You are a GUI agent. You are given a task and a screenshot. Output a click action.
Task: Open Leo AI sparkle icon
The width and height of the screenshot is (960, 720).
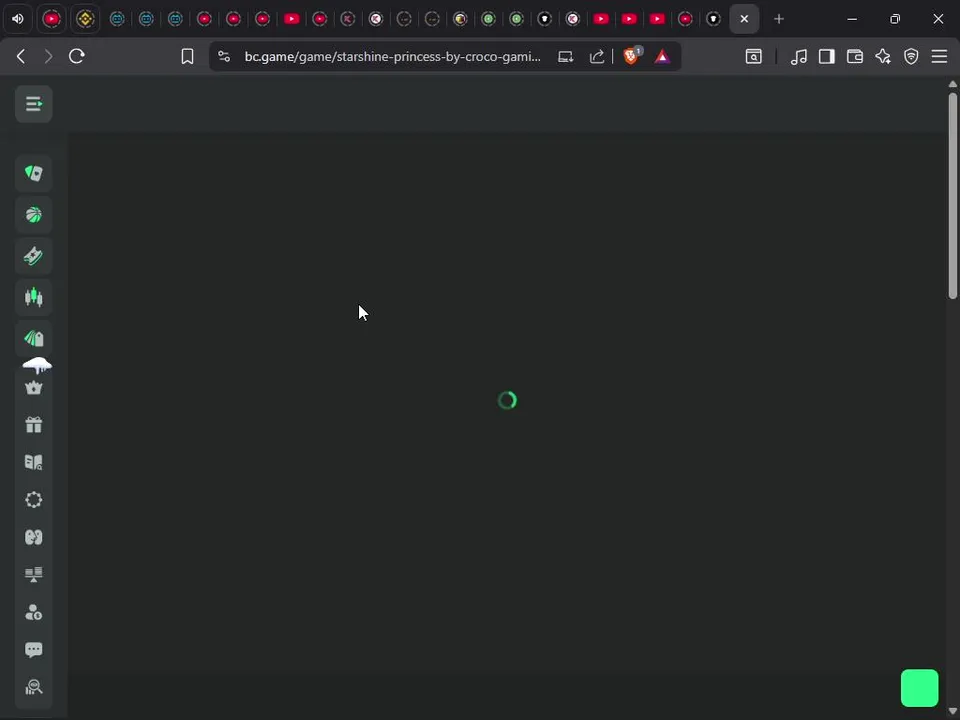coord(883,56)
